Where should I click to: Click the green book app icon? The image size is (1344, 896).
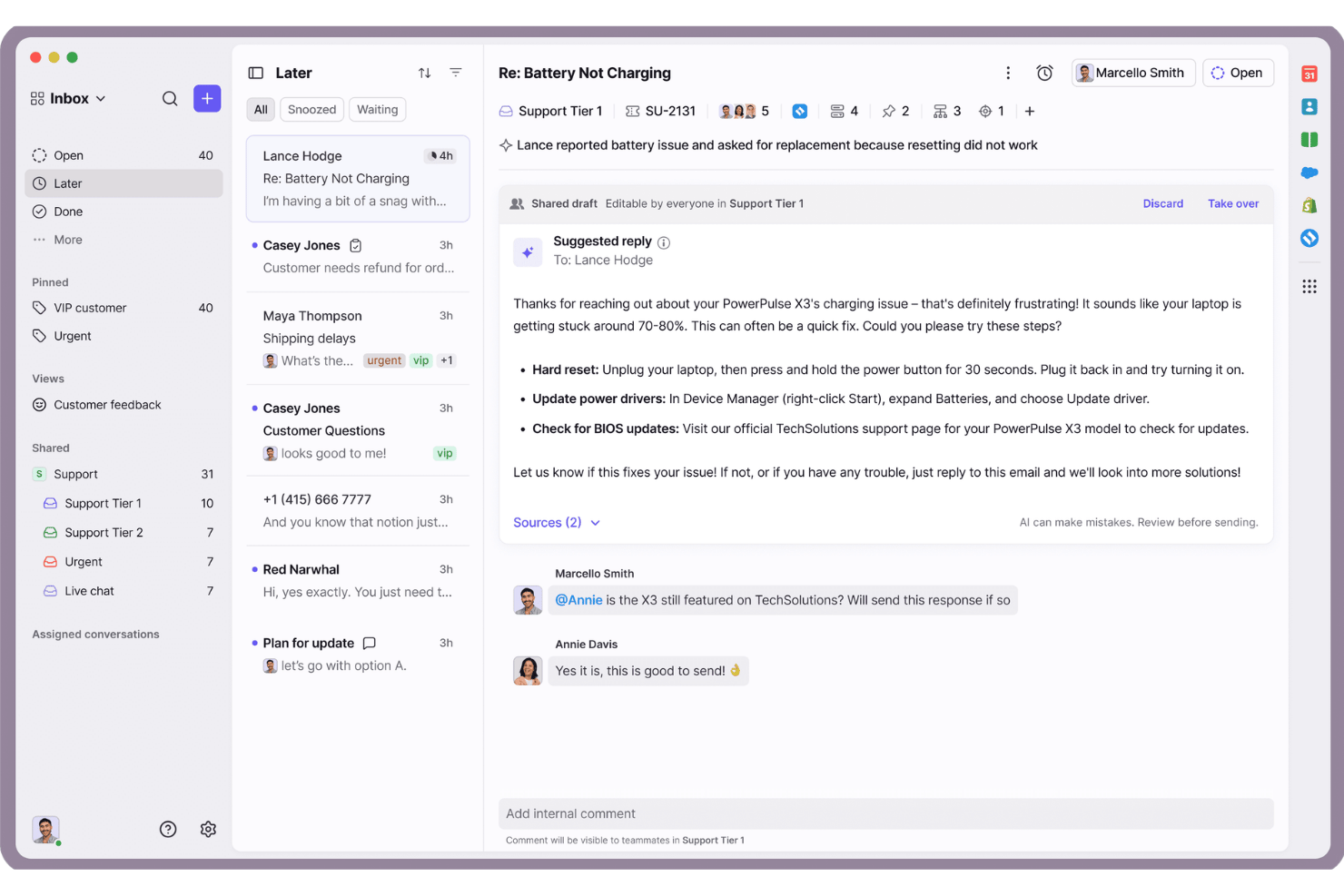1309,140
